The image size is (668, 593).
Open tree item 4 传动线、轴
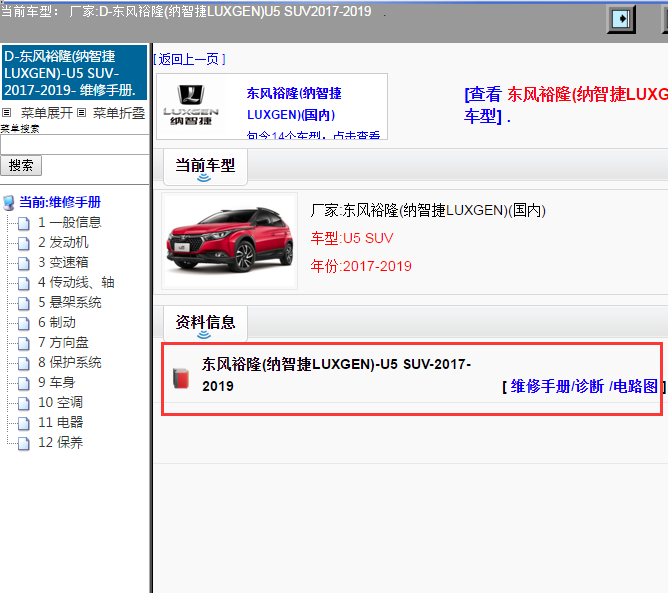76,282
